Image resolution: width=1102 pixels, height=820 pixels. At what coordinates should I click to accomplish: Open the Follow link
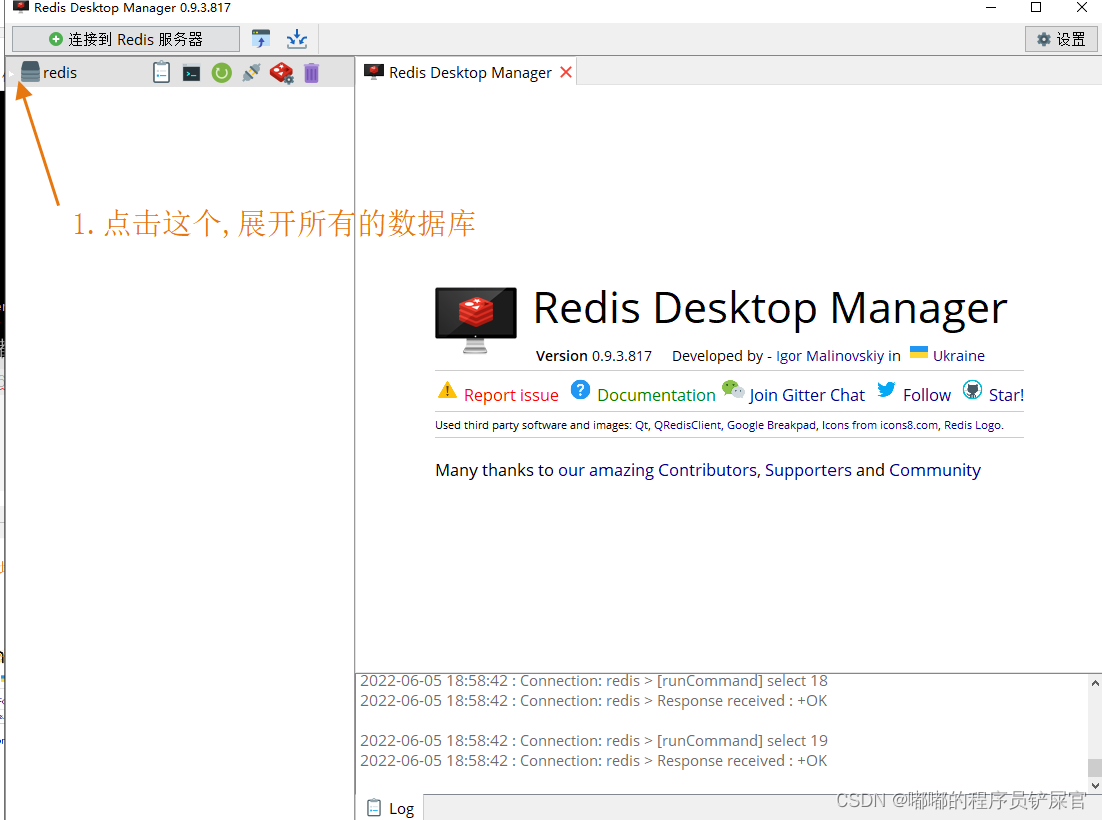tap(926, 395)
